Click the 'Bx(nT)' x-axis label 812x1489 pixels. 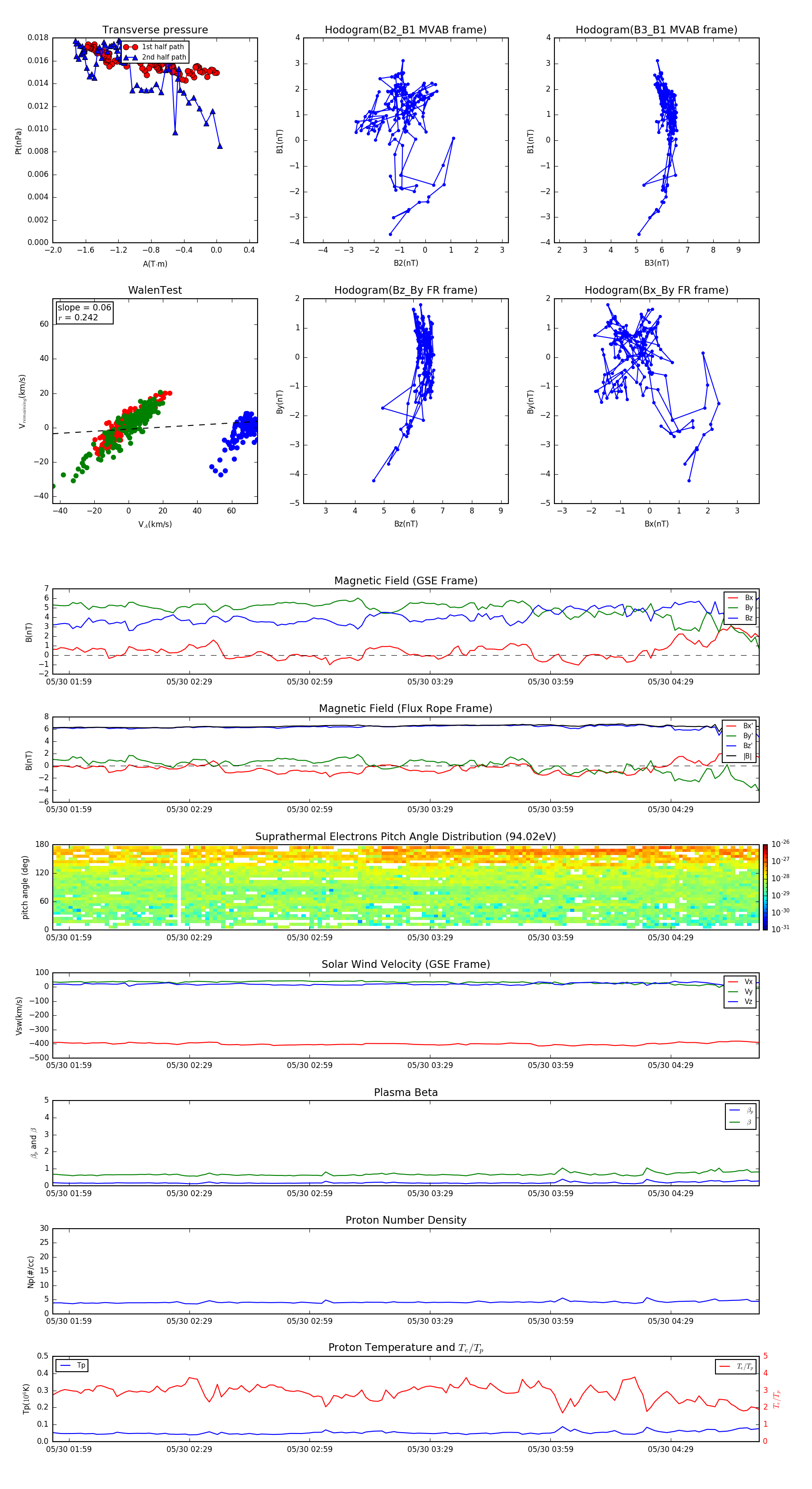coord(656,524)
